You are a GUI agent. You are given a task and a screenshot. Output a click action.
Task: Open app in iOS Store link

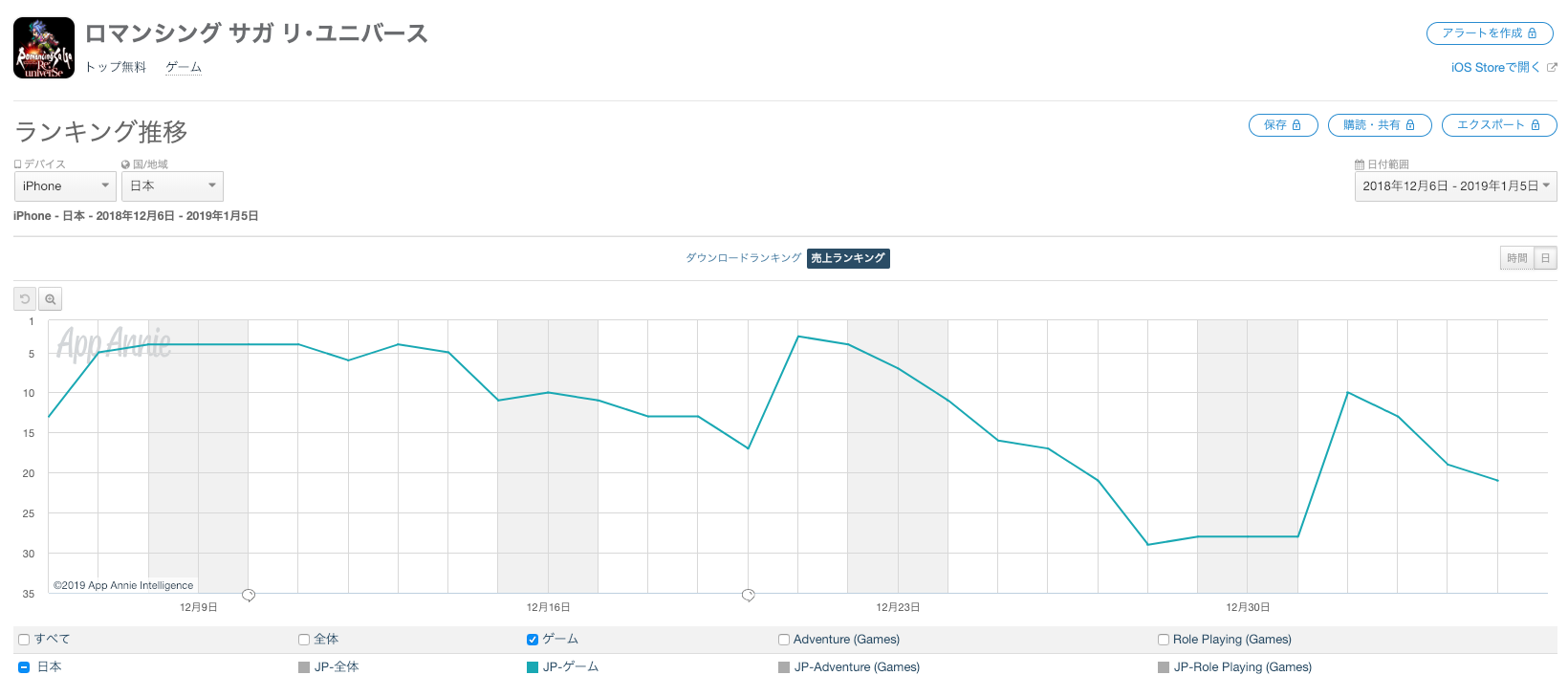(x=1495, y=67)
